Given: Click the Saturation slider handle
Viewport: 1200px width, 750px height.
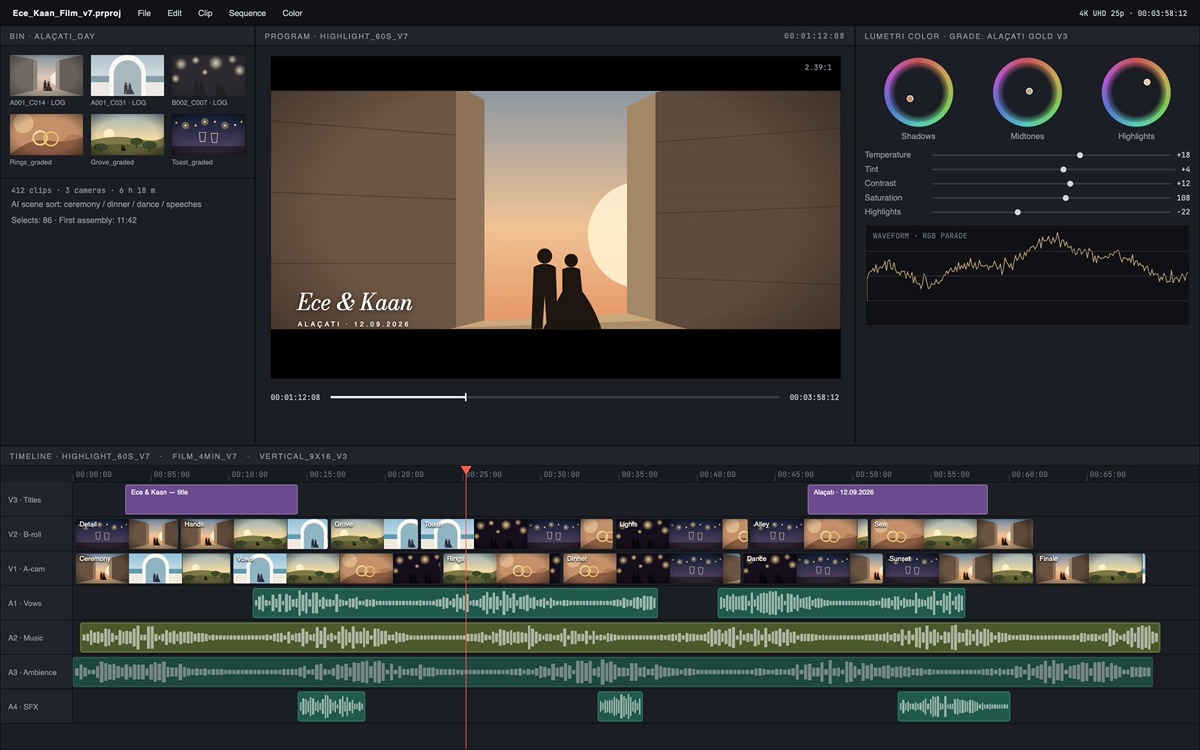Looking at the screenshot, I should click(x=1066, y=198).
